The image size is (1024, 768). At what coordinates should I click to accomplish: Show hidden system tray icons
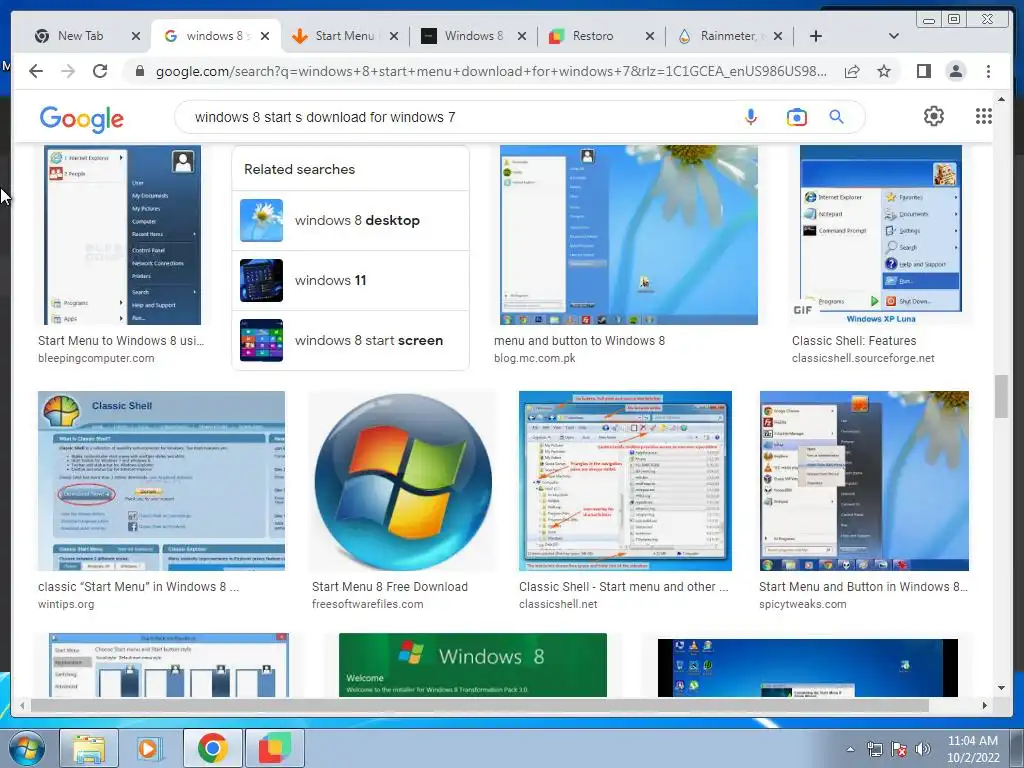coord(850,749)
